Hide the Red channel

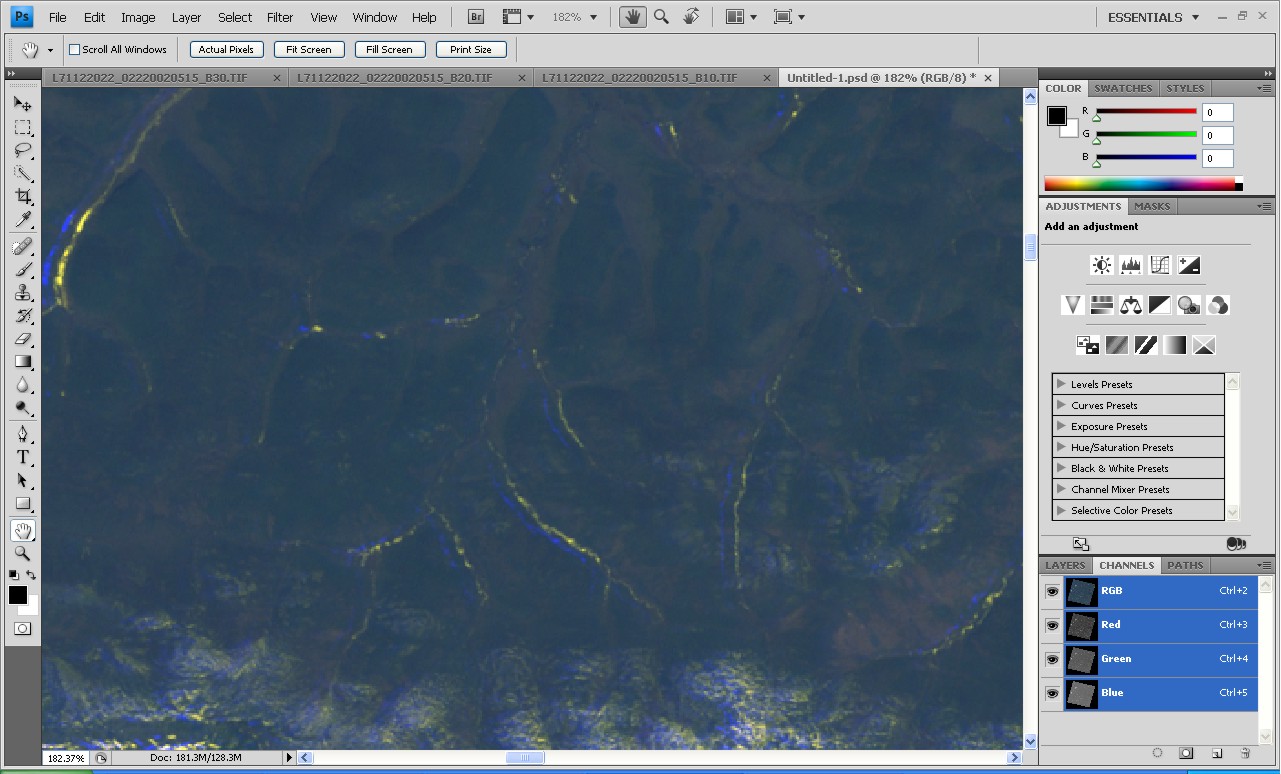pos(1052,625)
